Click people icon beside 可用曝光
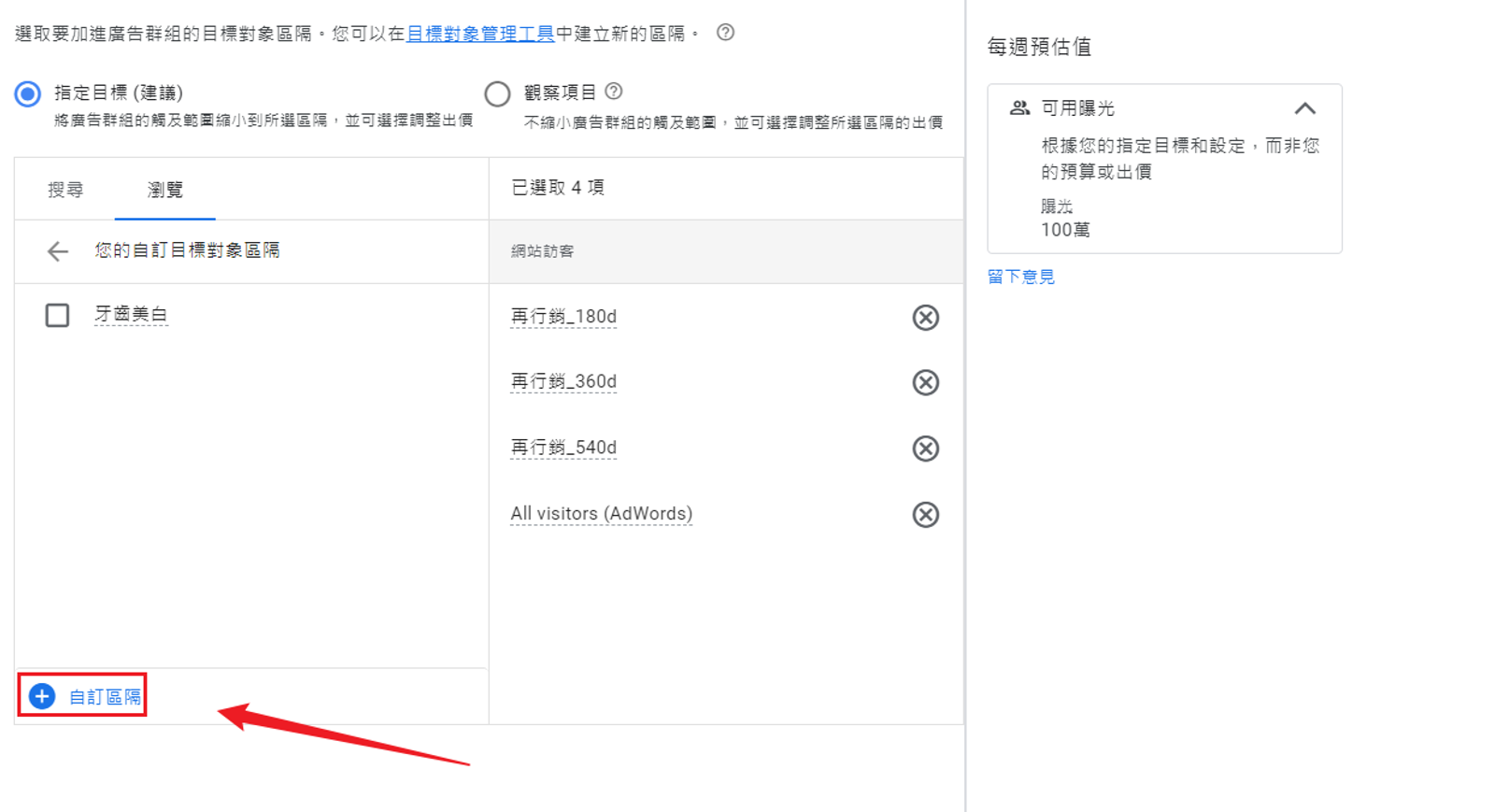This screenshot has height=812, width=1495. [x=1019, y=108]
